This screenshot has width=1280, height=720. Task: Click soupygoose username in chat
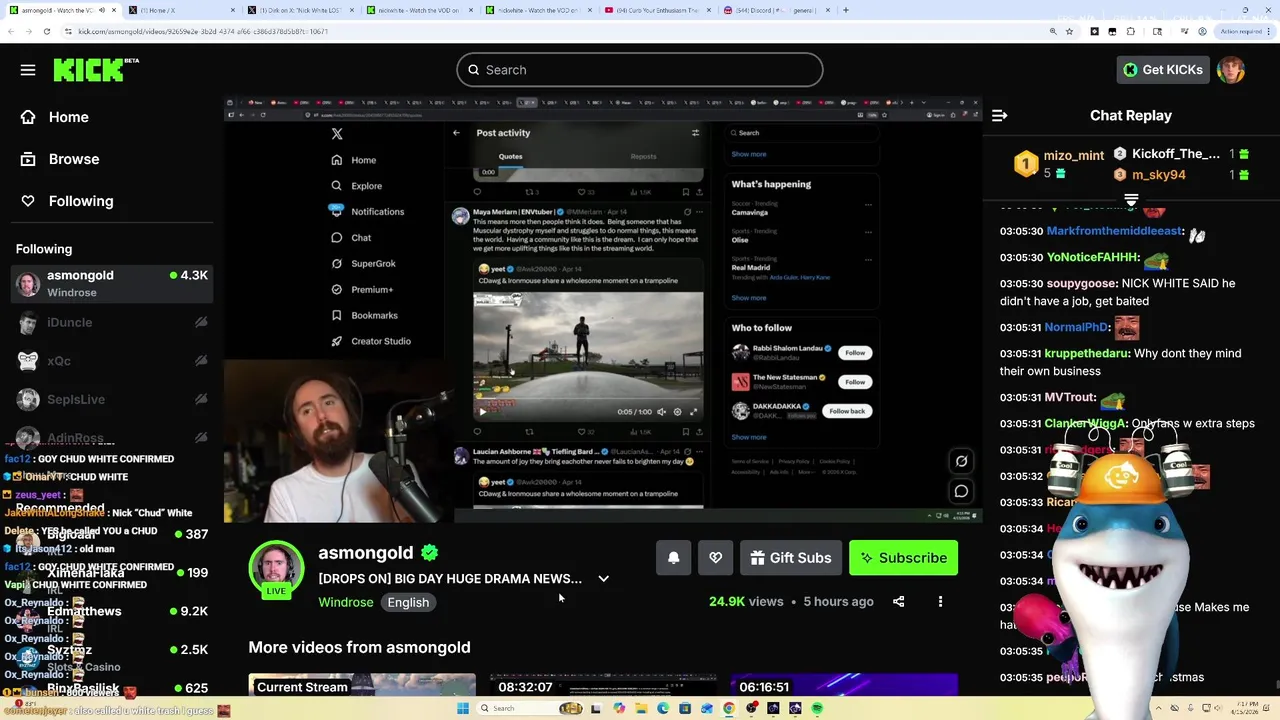coord(1082,283)
